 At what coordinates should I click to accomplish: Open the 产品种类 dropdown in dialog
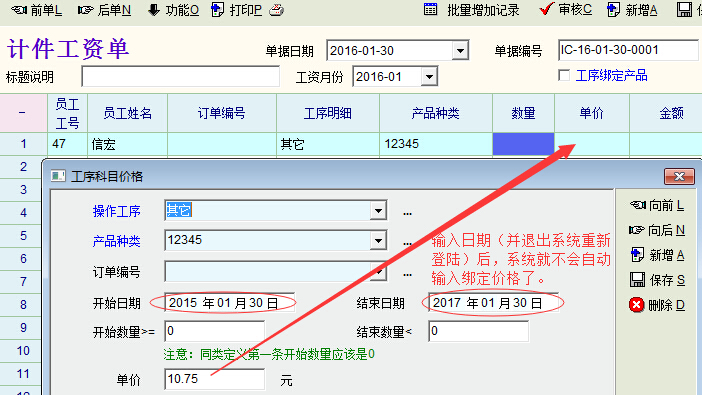pos(378,241)
